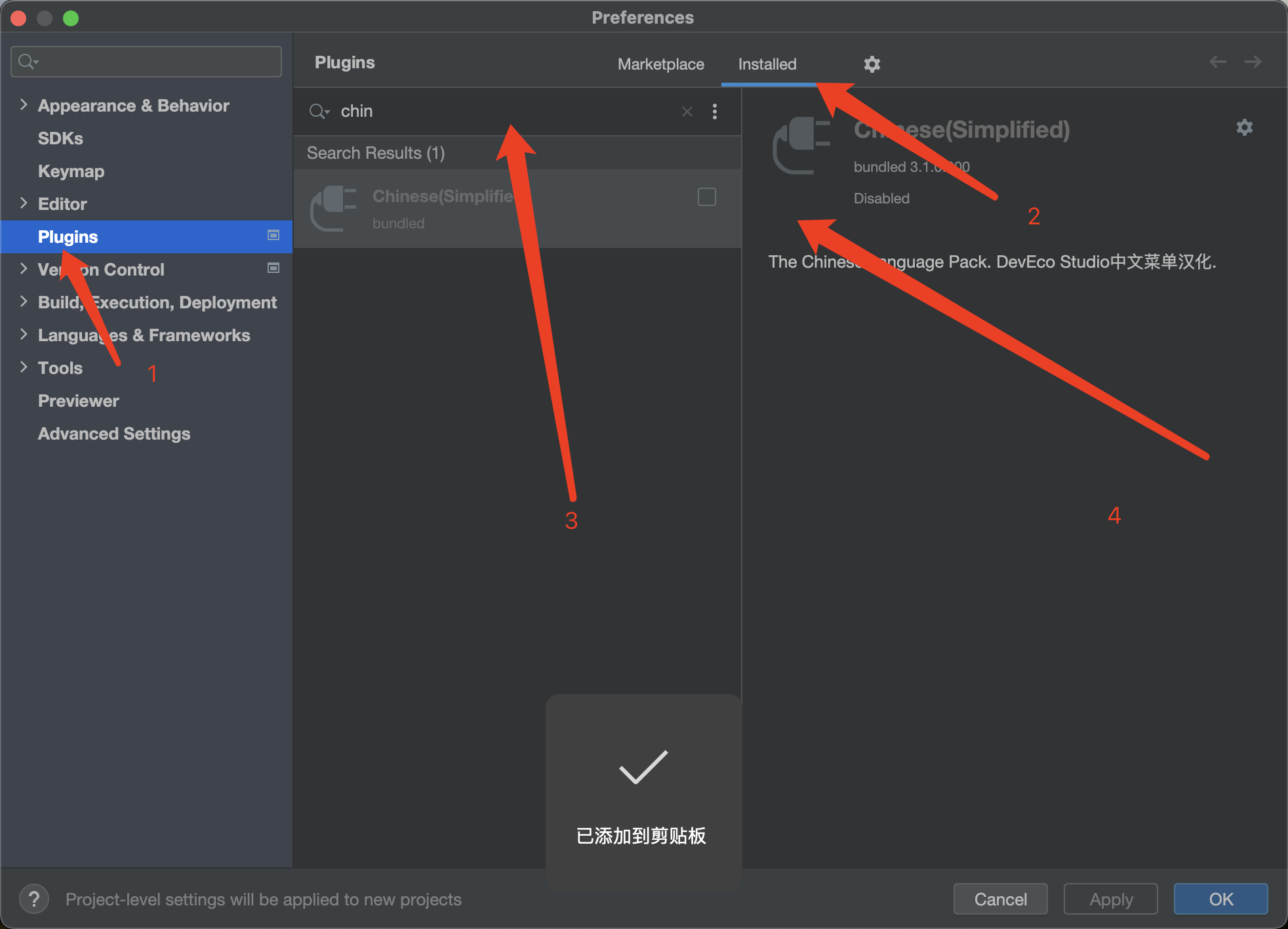Open Advanced Settings in the sidebar
Viewport: 1288px width, 929px height.
114,434
